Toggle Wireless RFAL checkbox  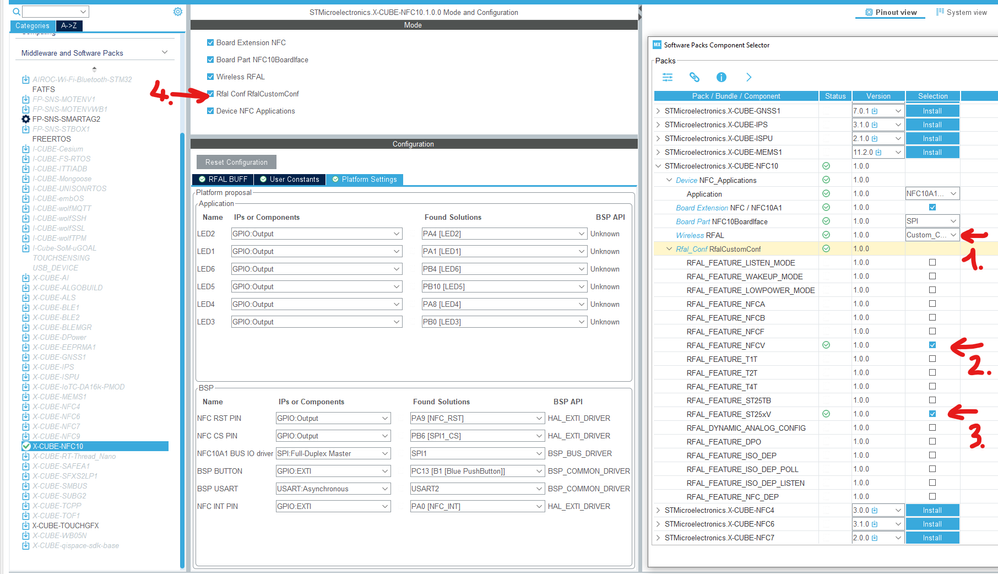point(210,76)
